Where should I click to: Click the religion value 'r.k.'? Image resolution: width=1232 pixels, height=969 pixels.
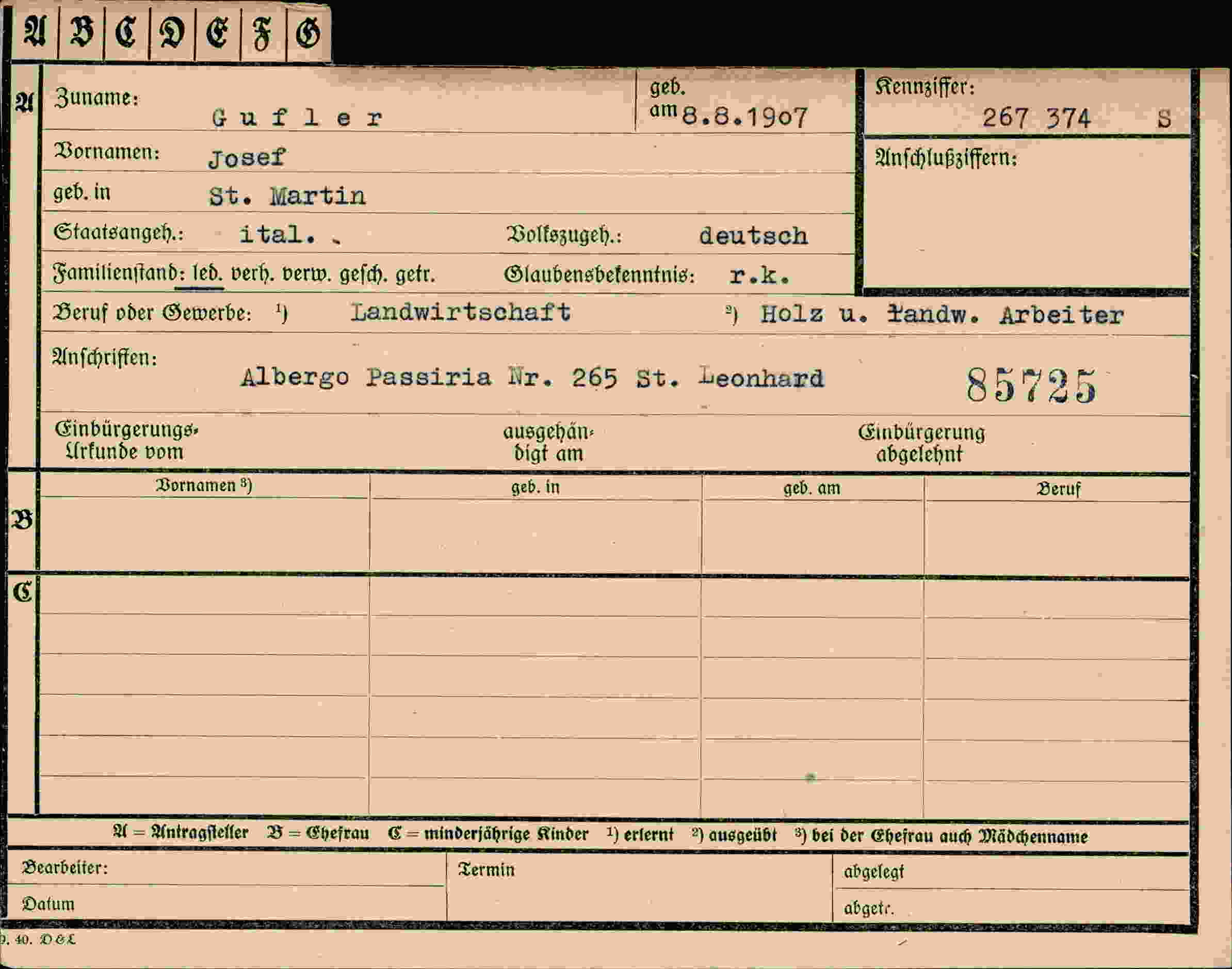pos(759,276)
